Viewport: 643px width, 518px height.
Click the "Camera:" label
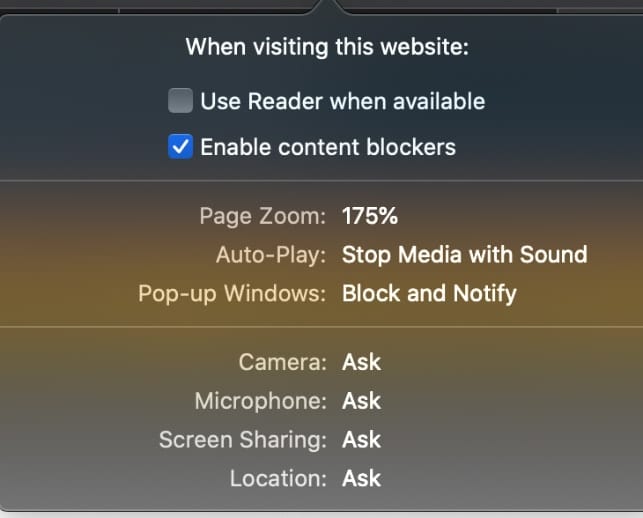pos(282,362)
